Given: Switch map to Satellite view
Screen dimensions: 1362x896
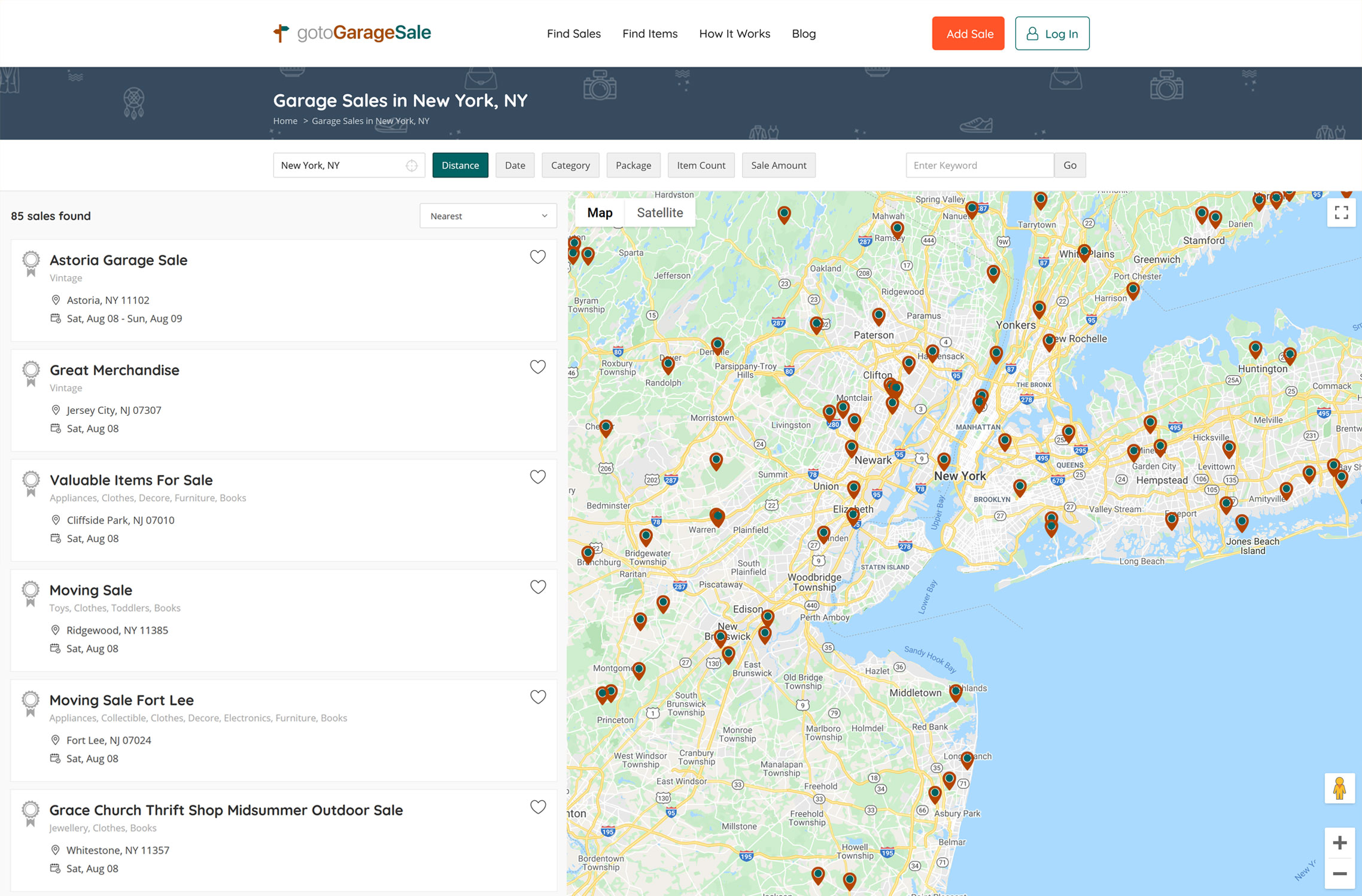Looking at the screenshot, I should point(659,213).
